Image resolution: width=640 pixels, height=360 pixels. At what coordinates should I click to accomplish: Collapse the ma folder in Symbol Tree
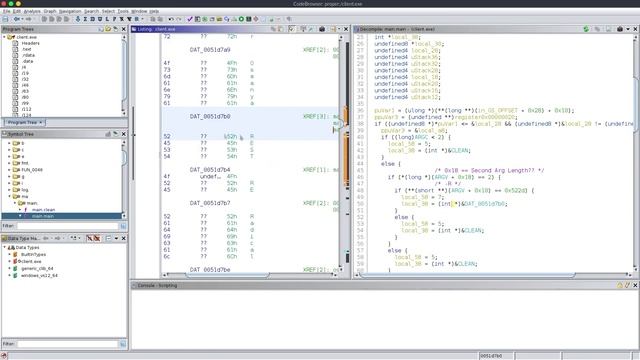tap(9, 196)
